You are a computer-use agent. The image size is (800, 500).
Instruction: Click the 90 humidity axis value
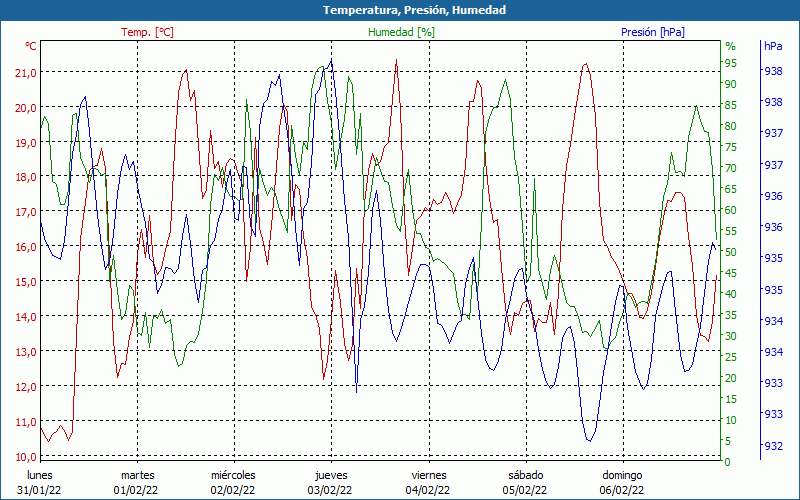tap(731, 84)
